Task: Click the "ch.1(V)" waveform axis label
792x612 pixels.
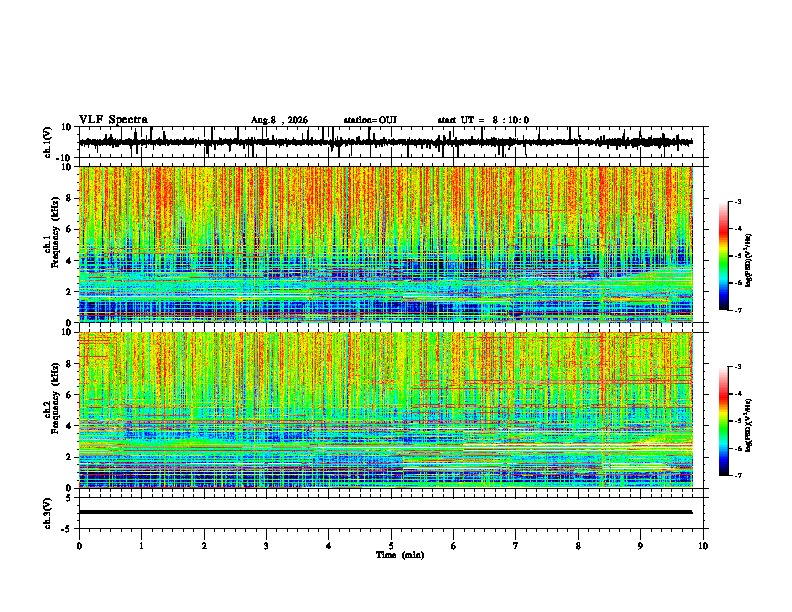Action: (48, 142)
